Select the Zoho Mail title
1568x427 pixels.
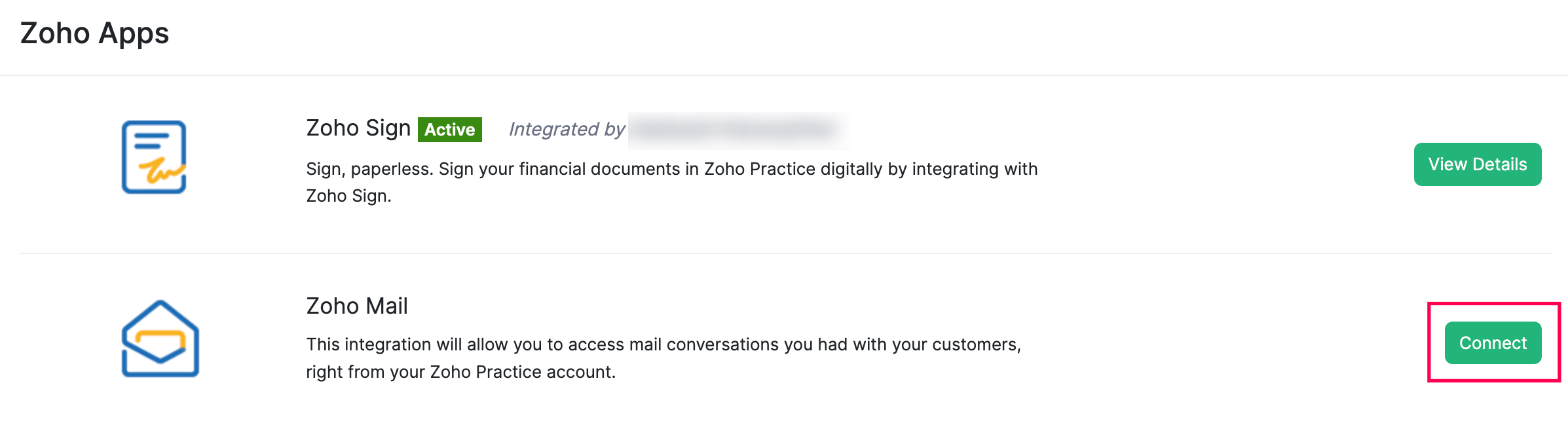coord(357,305)
